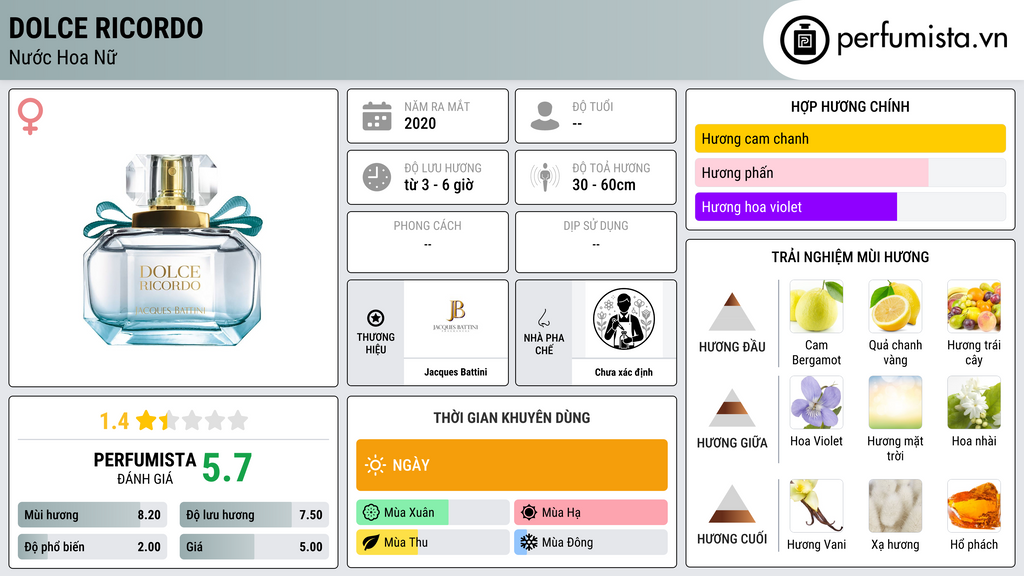Screen dimensions: 1024x576
Task: Click the Hương cuối pyramid icon
Action: (x=731, y=504)
